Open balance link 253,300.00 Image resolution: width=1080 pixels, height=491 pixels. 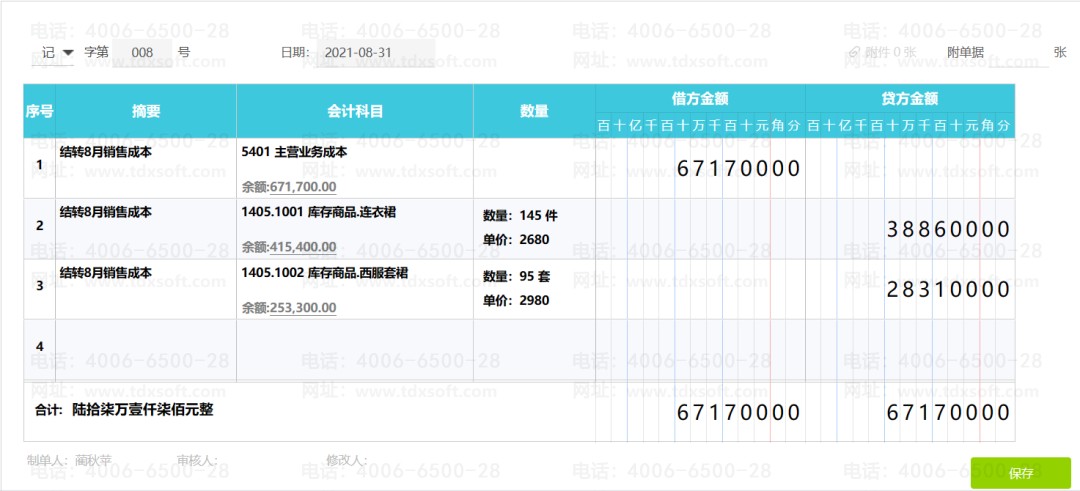click(303, 308)
